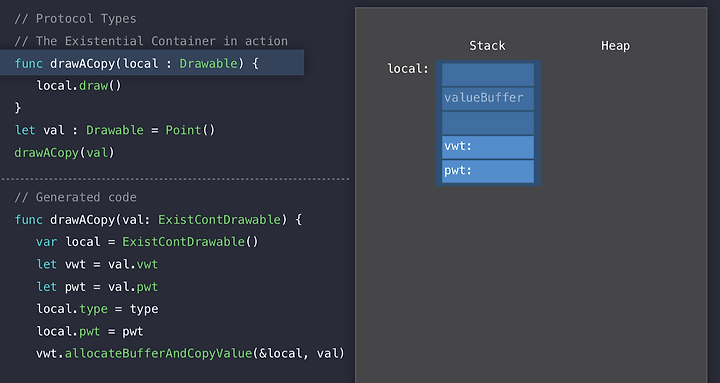Click "let val : Drawable = Point()" line
Image resolution: width=720 pixels, height=383 pixels.
coord(115,130)
